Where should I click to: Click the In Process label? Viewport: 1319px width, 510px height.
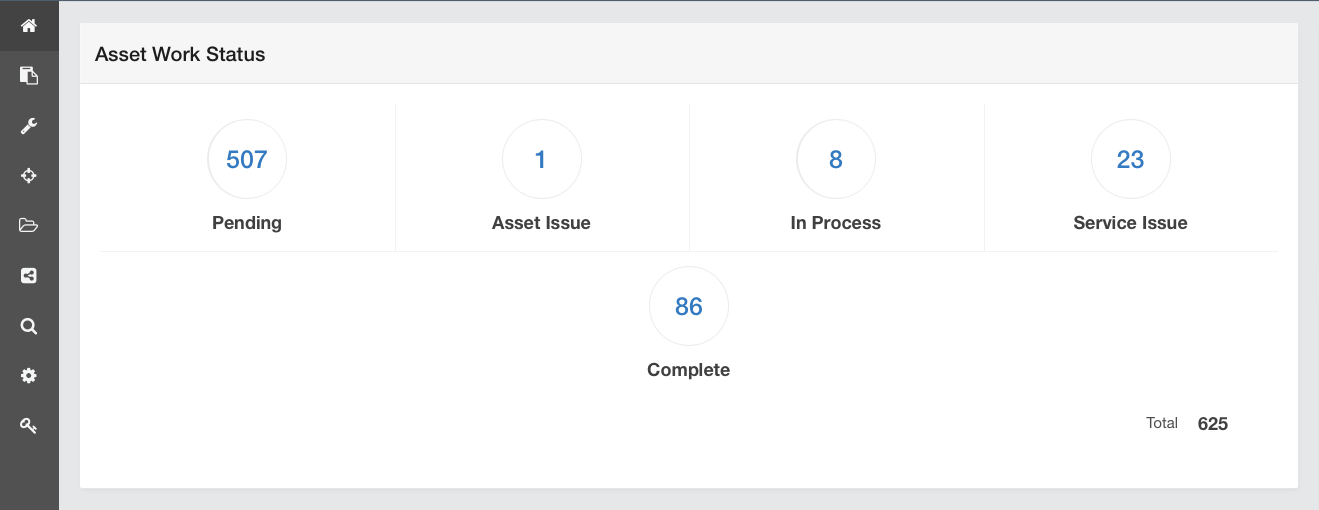click(x=836, y=223)
